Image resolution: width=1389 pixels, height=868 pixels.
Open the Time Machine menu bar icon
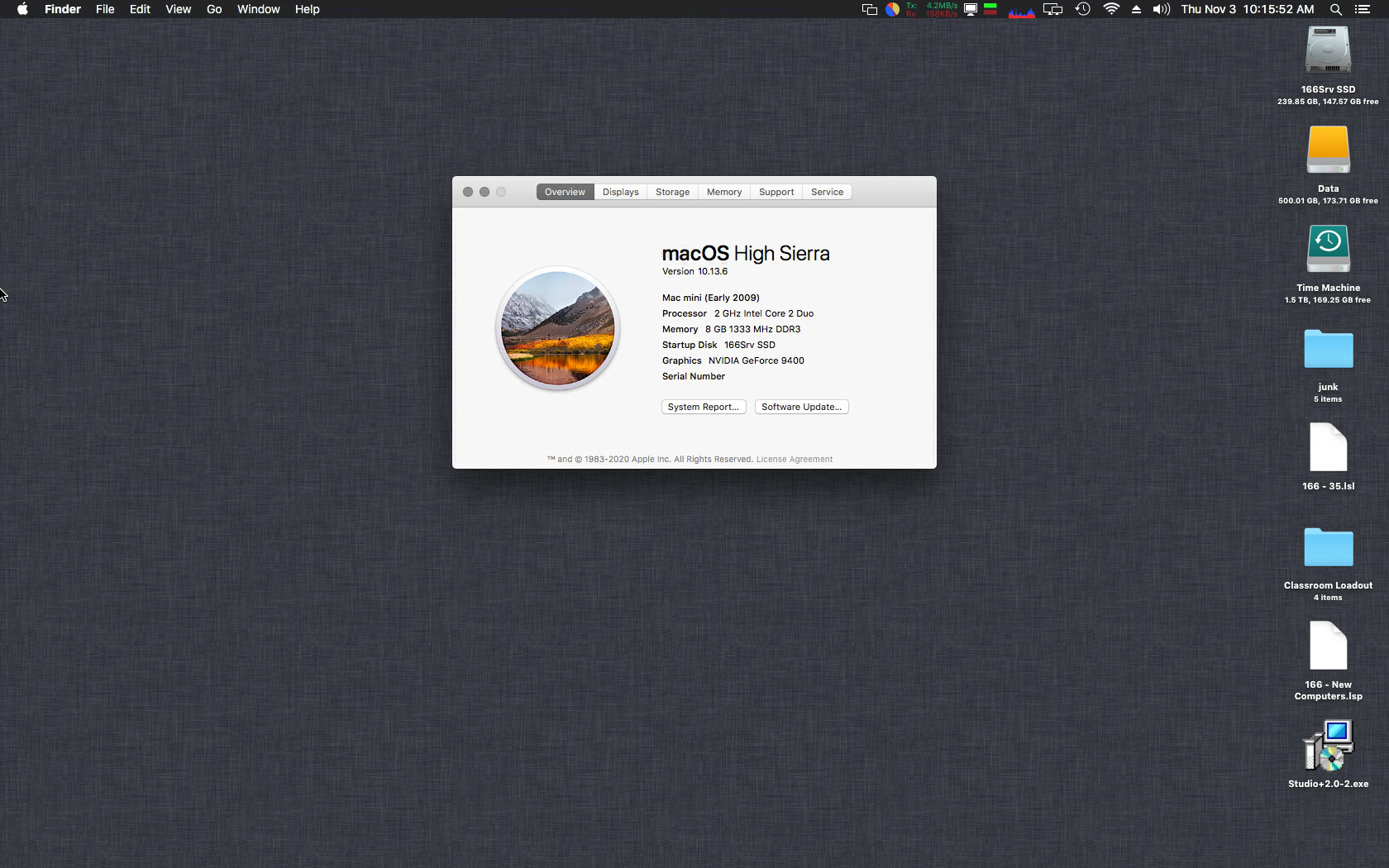point(1083,9)
